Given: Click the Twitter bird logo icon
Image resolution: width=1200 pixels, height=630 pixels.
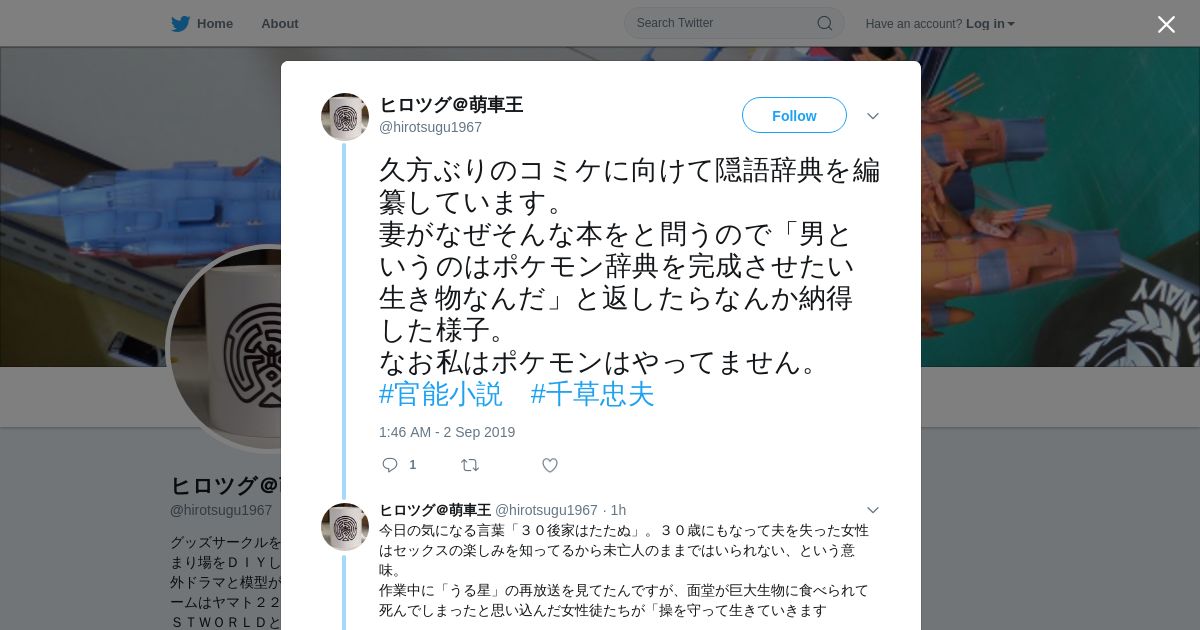Looking at the screenshot, I should coord(180,23).
